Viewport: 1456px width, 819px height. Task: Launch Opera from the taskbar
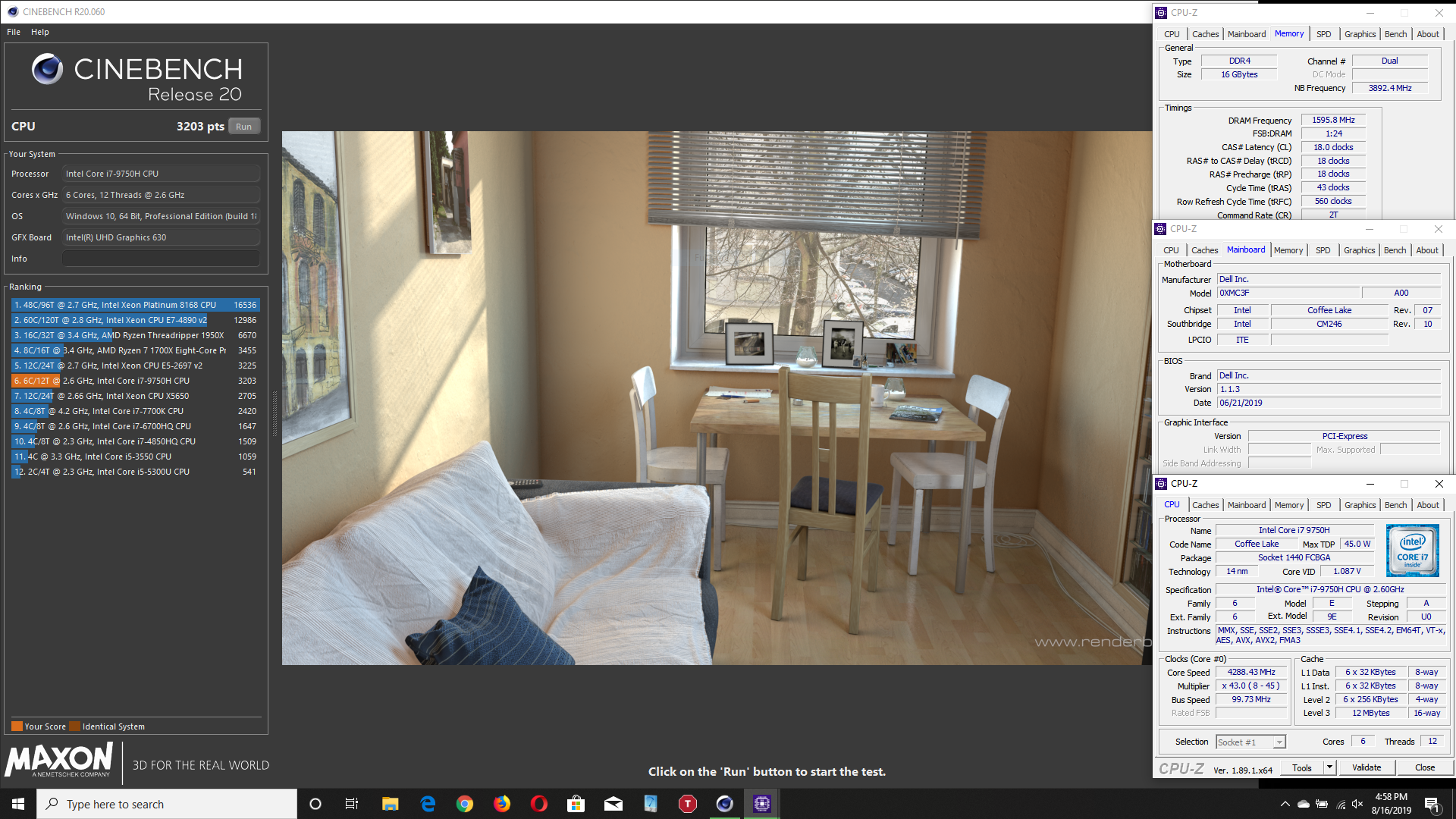[x=539, y=804]
